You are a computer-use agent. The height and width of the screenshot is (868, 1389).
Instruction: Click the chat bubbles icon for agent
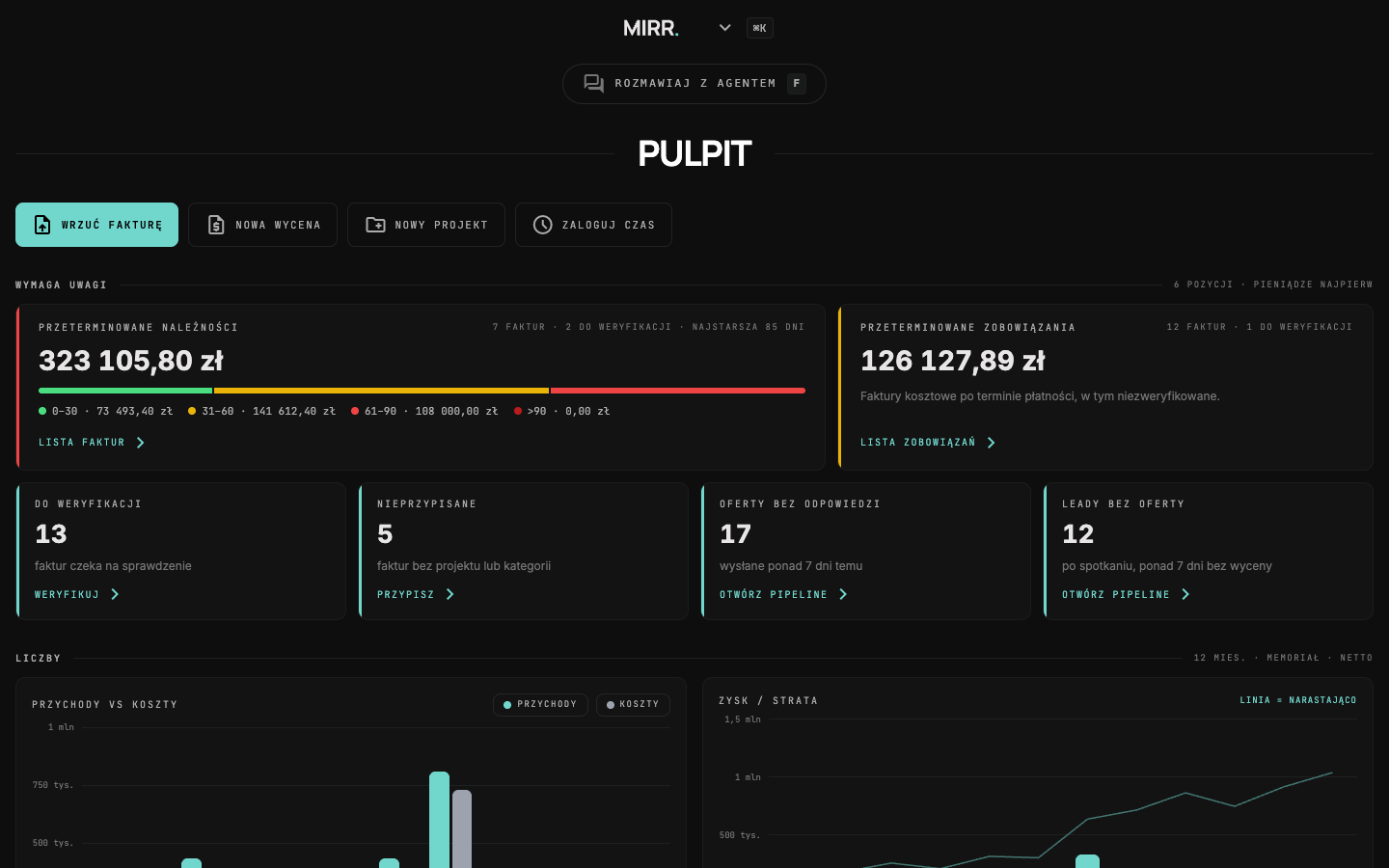click(x=594, y=84)
